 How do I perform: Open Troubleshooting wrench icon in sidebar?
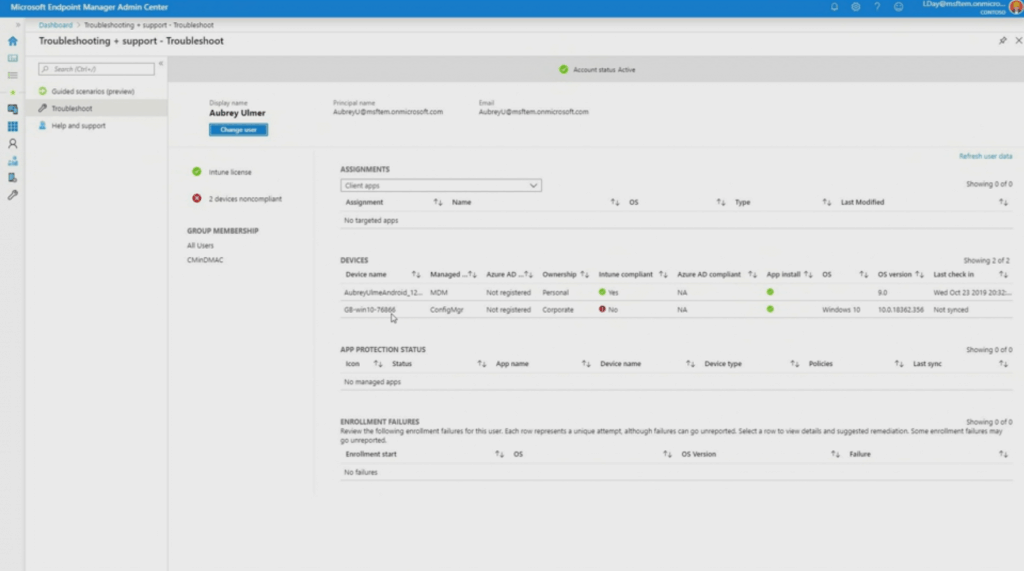(x=12, y=195)
